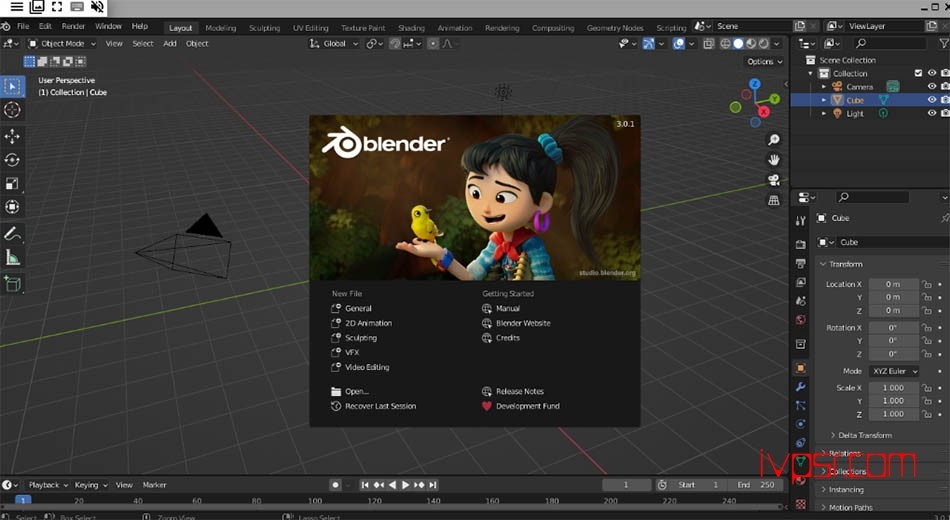Image resolution: width=950 pixels, height=520 pixels.
Task: Select the Scale tool
Action: [12, 184]
